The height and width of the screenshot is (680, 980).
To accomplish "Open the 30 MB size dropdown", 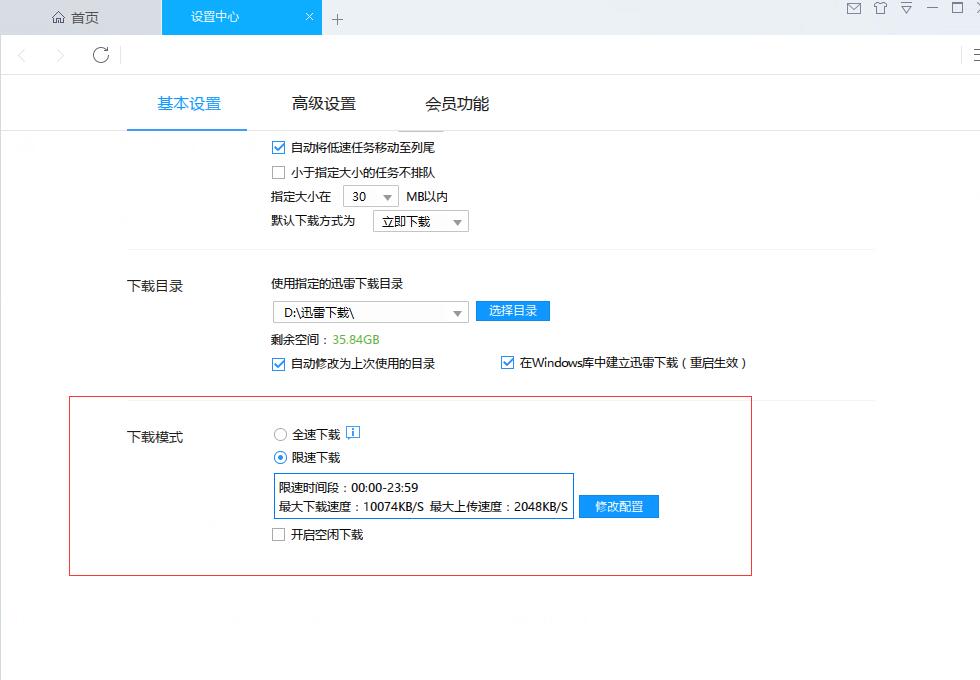I will 370,196.
